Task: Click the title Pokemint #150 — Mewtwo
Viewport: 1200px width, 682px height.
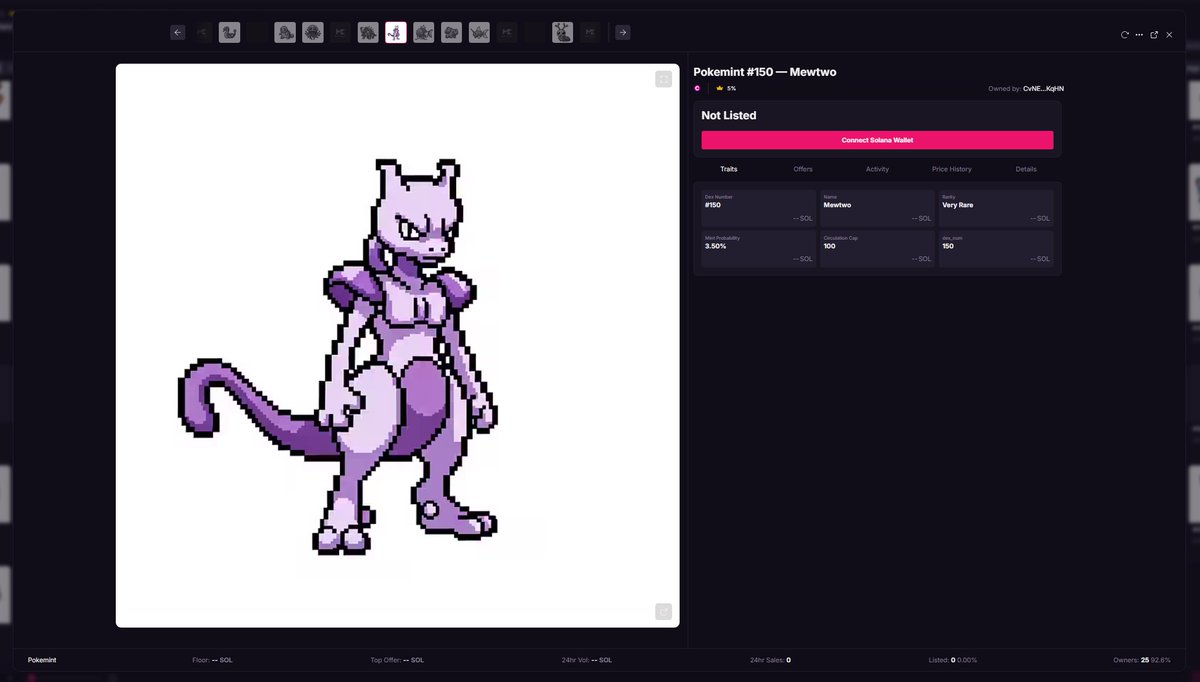Action: click(765, 72)
